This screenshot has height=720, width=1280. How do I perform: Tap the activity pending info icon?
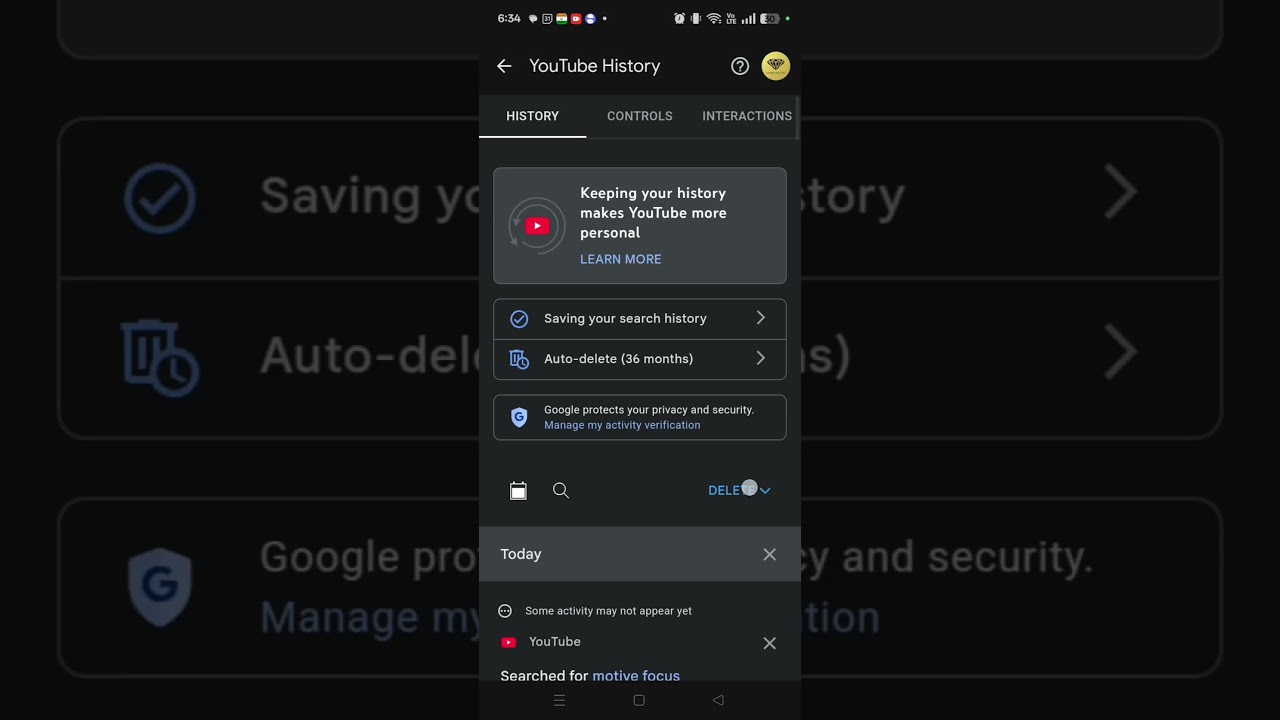pos(505,611)
